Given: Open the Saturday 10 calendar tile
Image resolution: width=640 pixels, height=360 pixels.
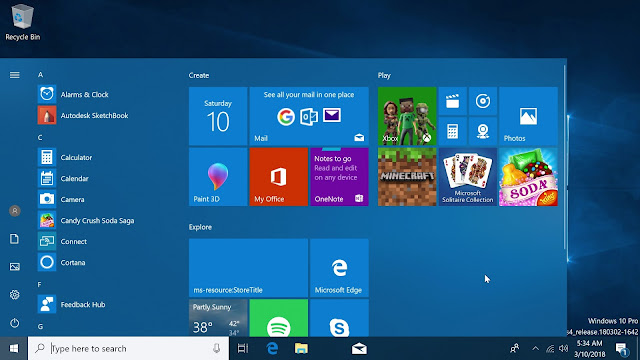Looking at the screenshot, I should click(x=218, y=116).
